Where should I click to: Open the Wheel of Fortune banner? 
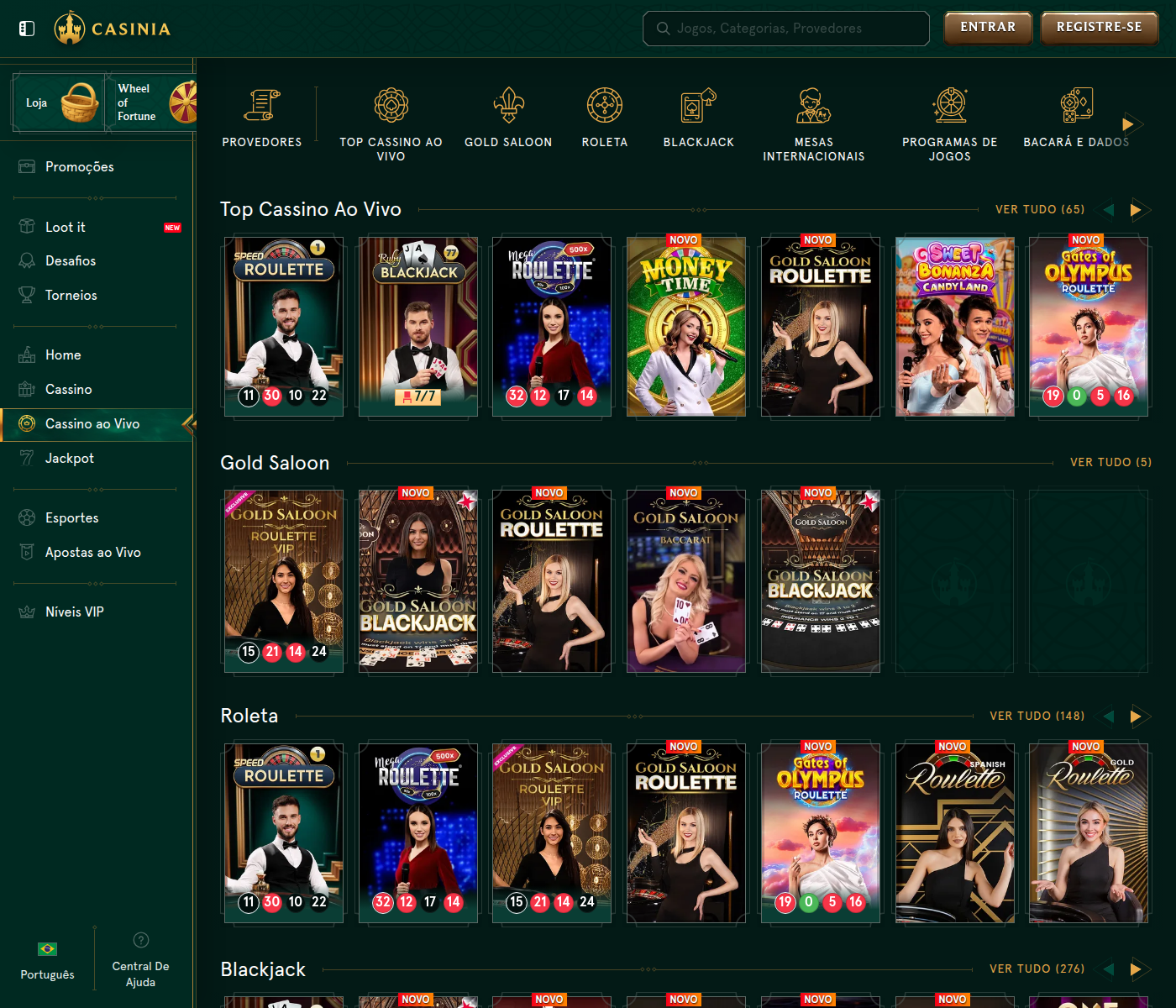click(152, 102)
